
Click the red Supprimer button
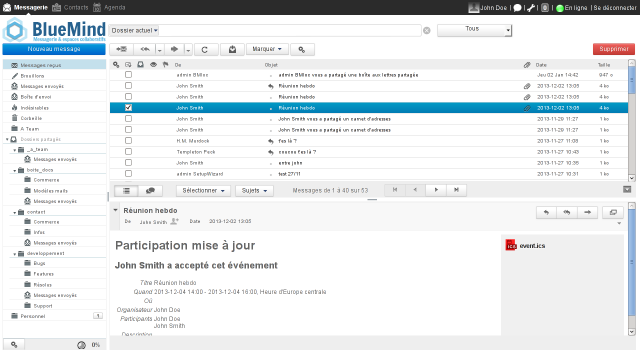tap(614, 49)
